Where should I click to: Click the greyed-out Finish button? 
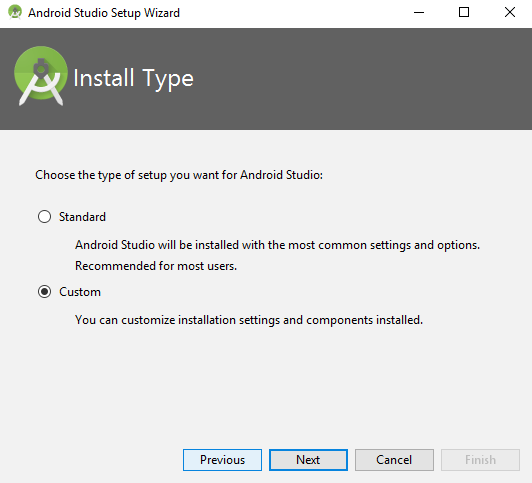point(480,460)
